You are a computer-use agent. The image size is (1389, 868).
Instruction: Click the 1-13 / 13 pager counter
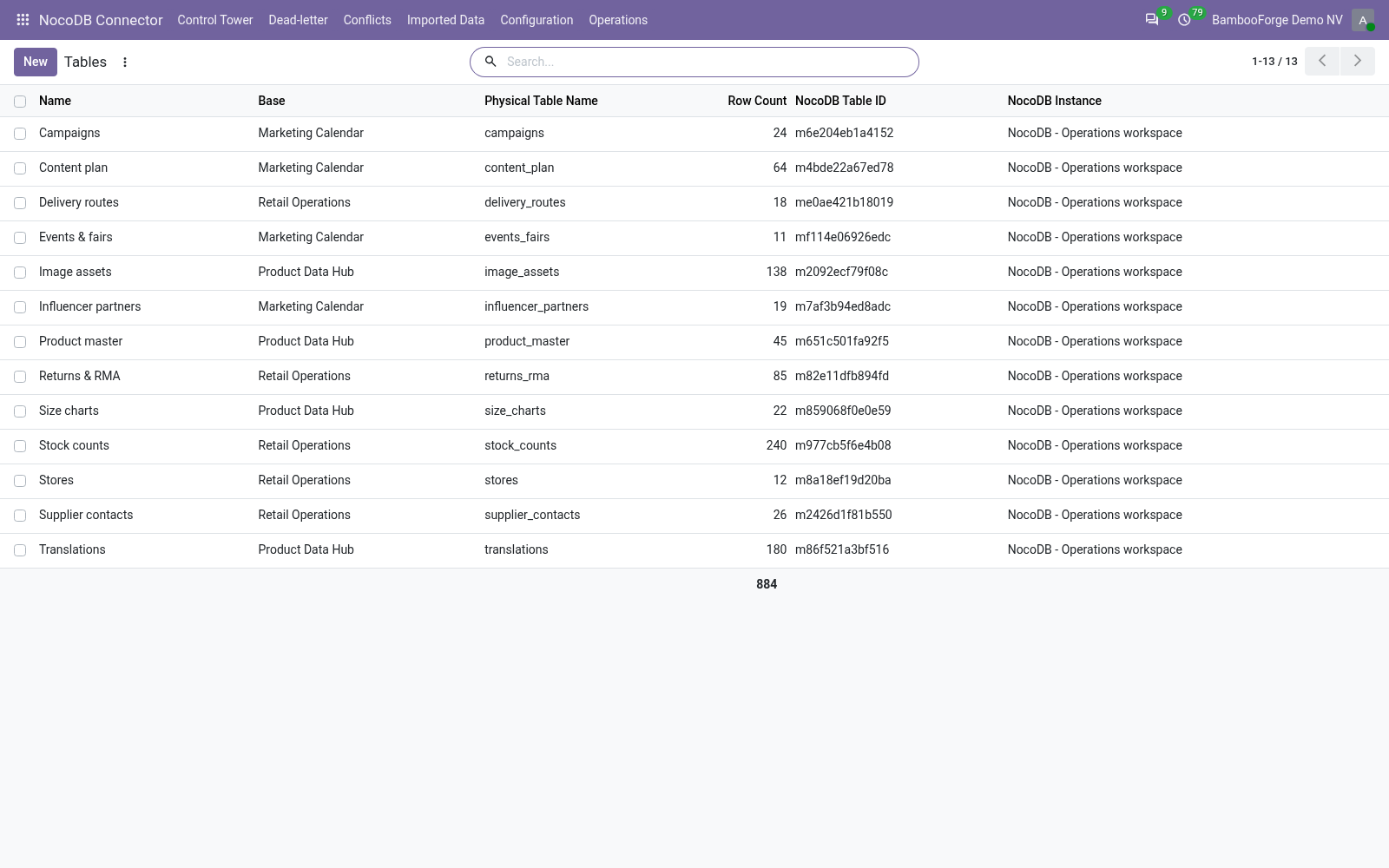coord(1274,62)
